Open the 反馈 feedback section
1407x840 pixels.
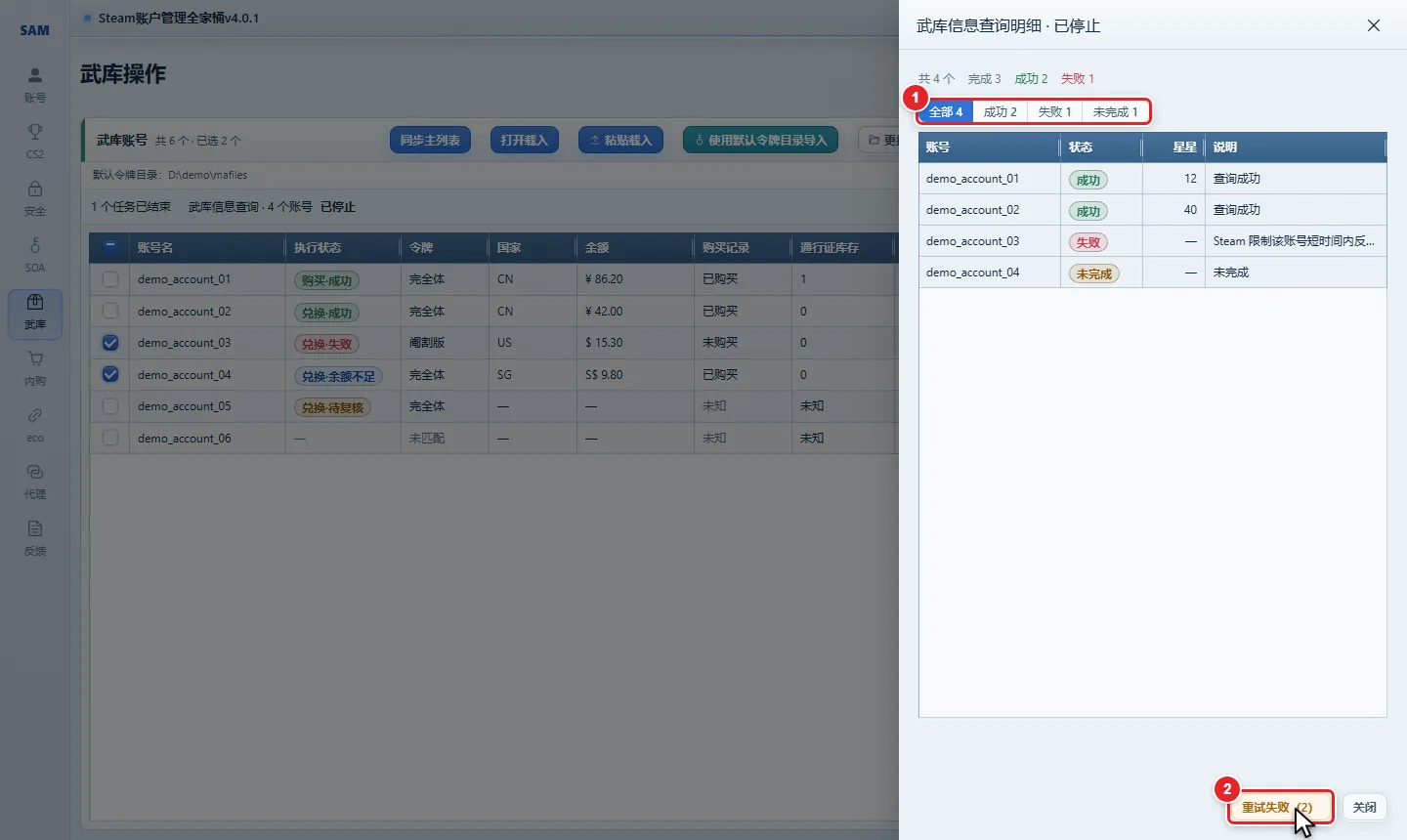coord(35,538)
